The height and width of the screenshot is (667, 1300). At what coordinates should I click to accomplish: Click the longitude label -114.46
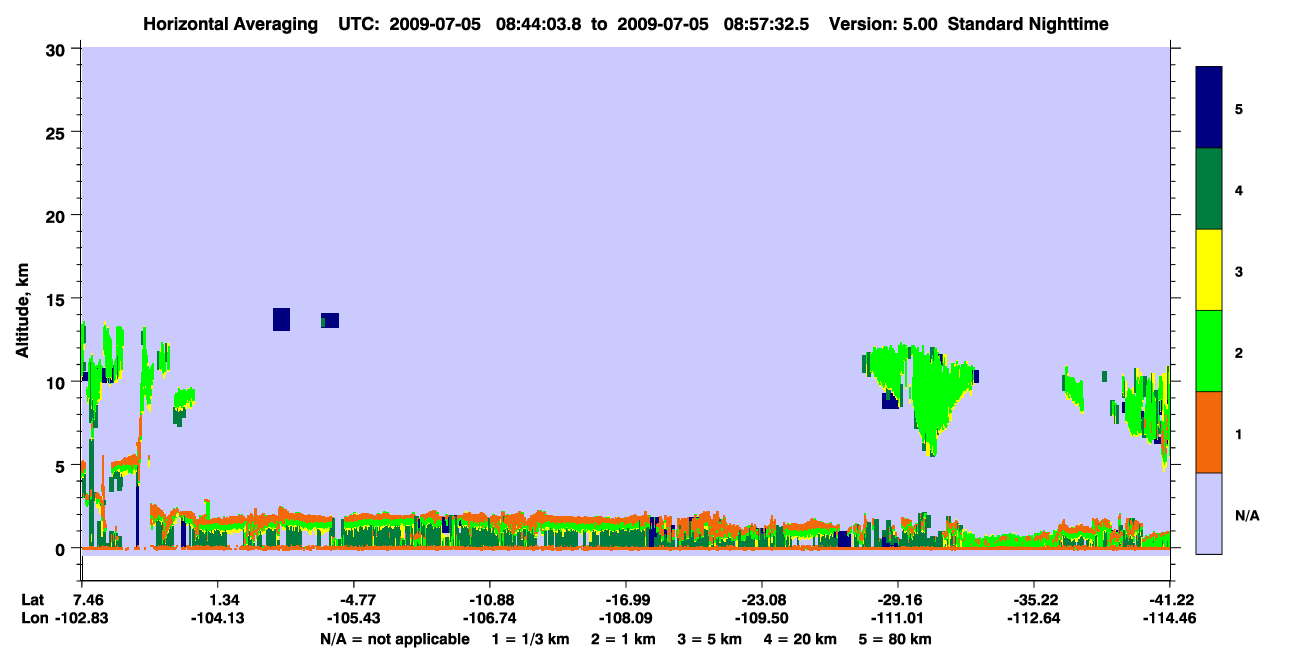[x=1170, y=618]
